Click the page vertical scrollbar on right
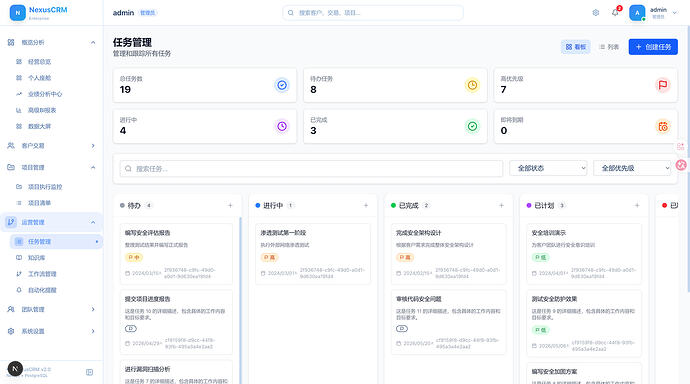Viewport: 690px width, 384px height. [688, 159]
